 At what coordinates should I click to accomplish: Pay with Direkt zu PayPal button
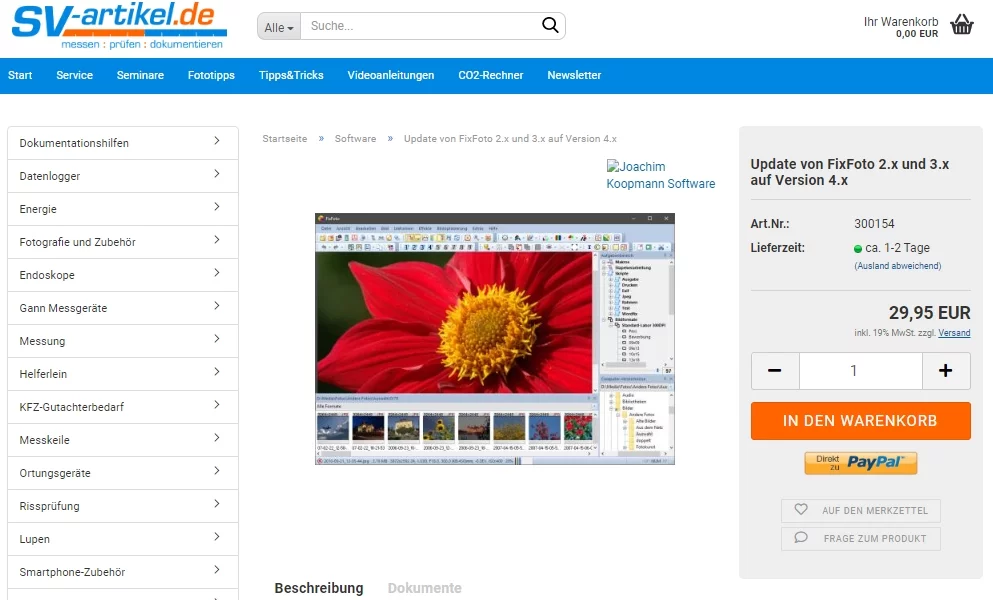(860, 463)
